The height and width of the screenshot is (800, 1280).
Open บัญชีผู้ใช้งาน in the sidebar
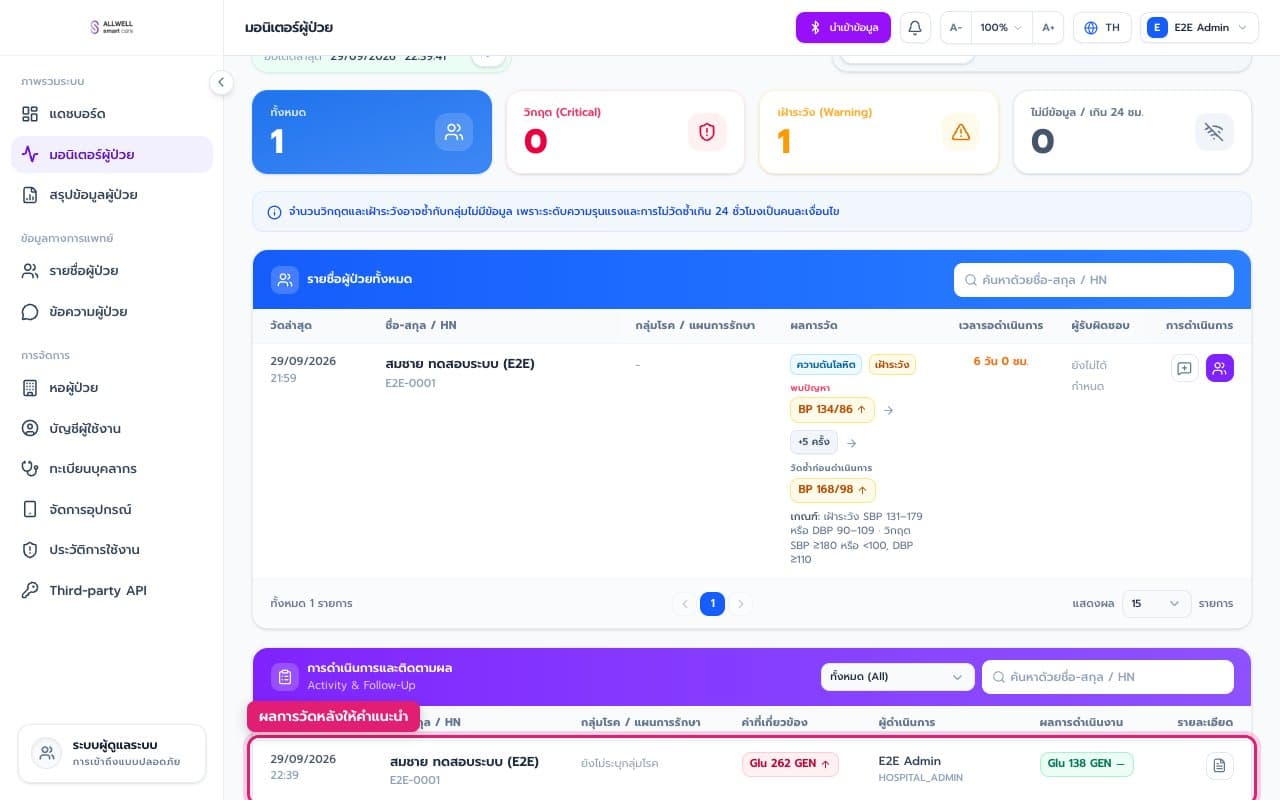[112, 428]
